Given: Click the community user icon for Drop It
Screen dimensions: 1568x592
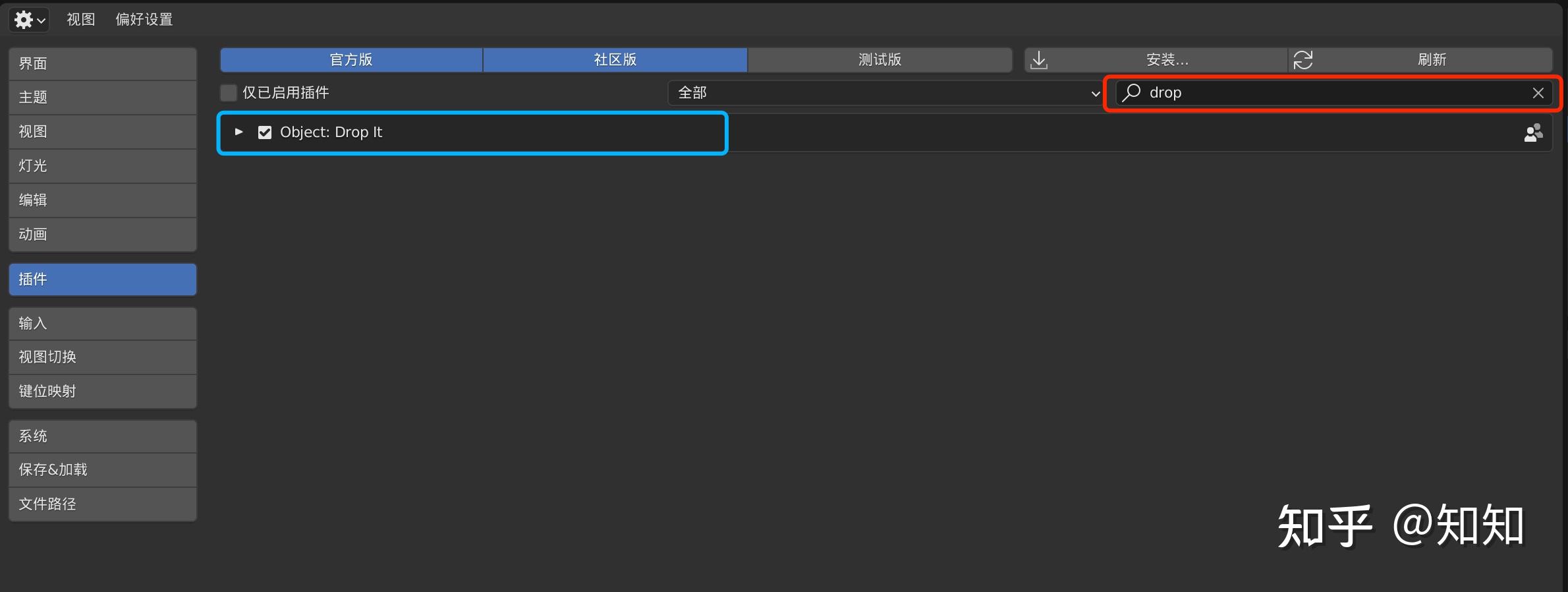Looking at the screenshot, I should pos(1533,133).
